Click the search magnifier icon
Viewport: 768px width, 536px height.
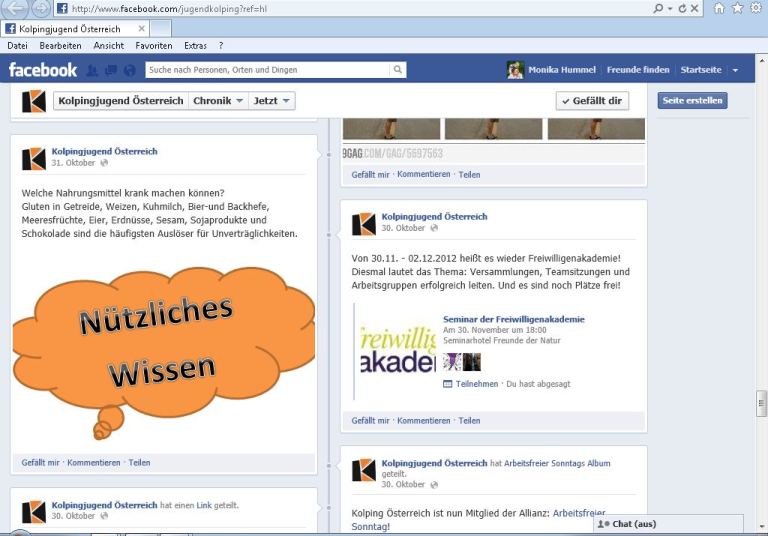[x=397, y=70]
